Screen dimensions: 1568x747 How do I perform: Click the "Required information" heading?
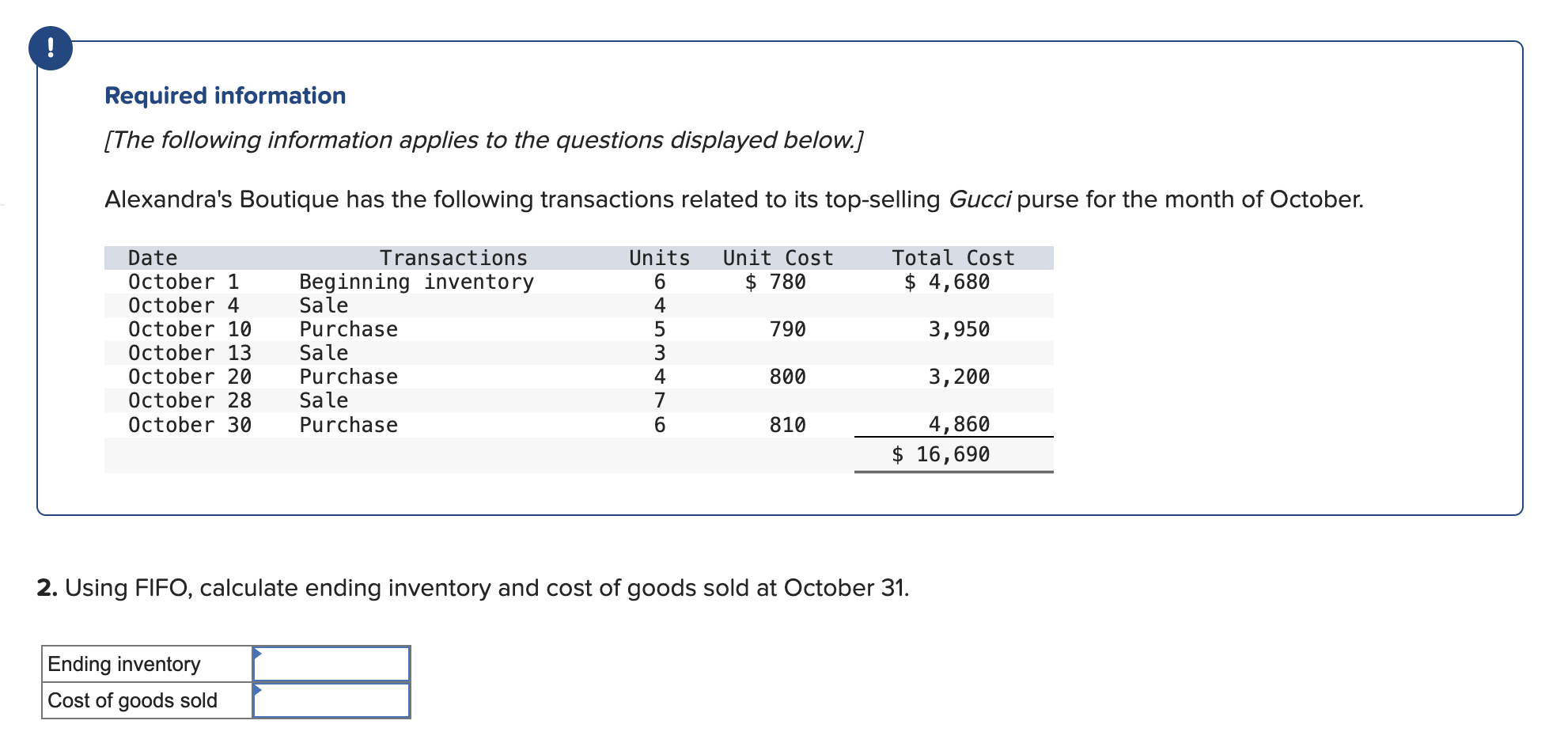point(225,96)
